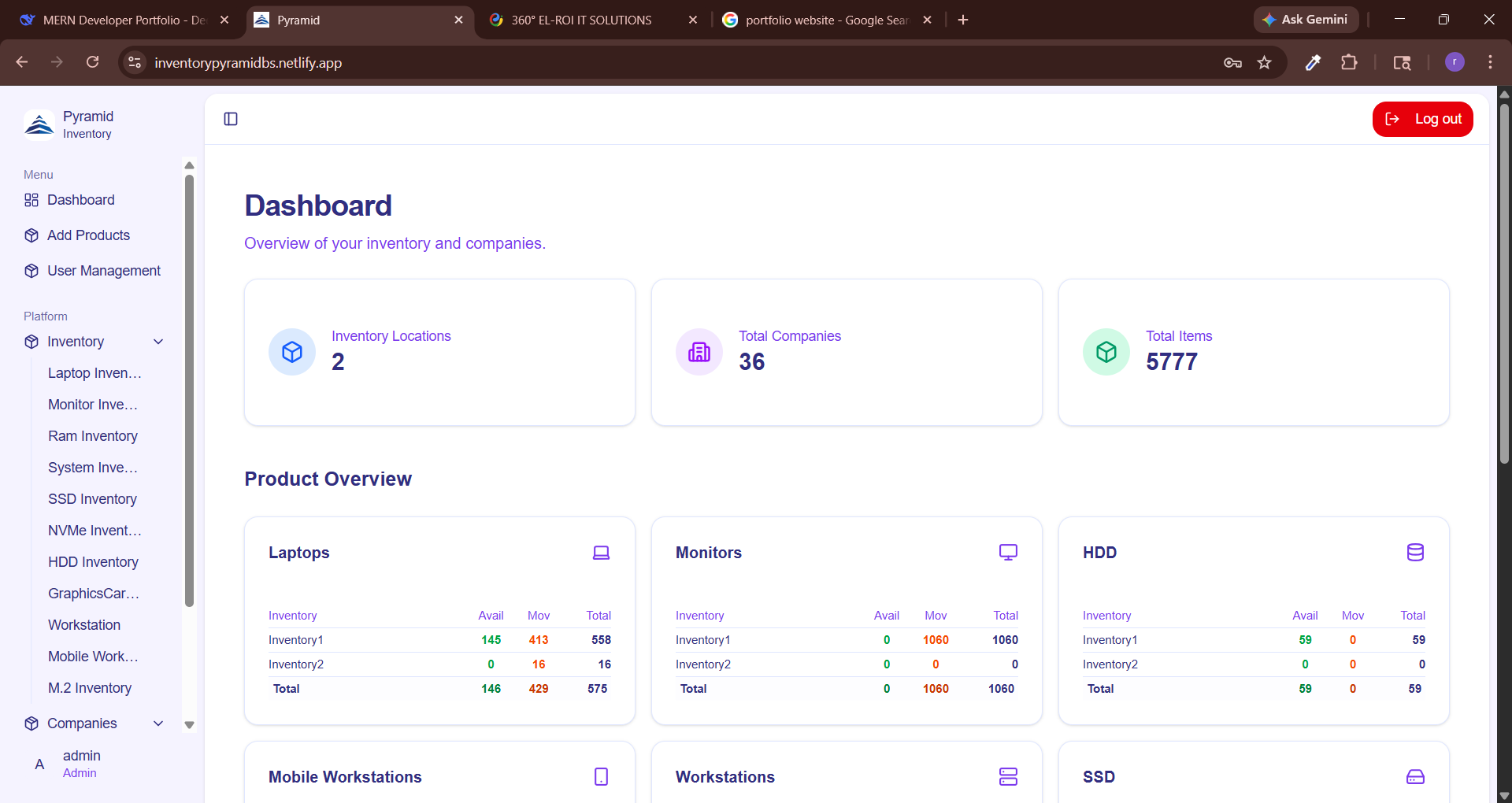The height and width of the screenshot is (803, 1512).
Task: Open Chrome menu three dots
Action: tap(1490, 62)
